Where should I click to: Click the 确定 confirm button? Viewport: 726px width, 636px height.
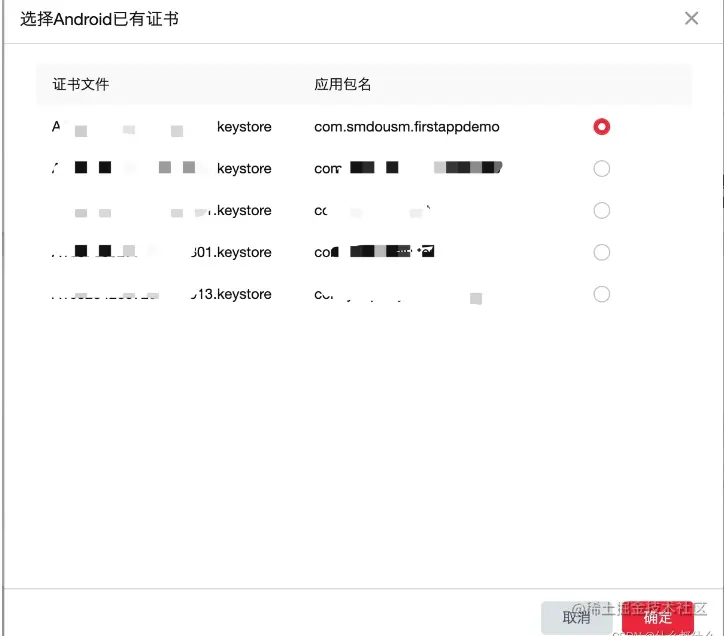coord(657,617)
